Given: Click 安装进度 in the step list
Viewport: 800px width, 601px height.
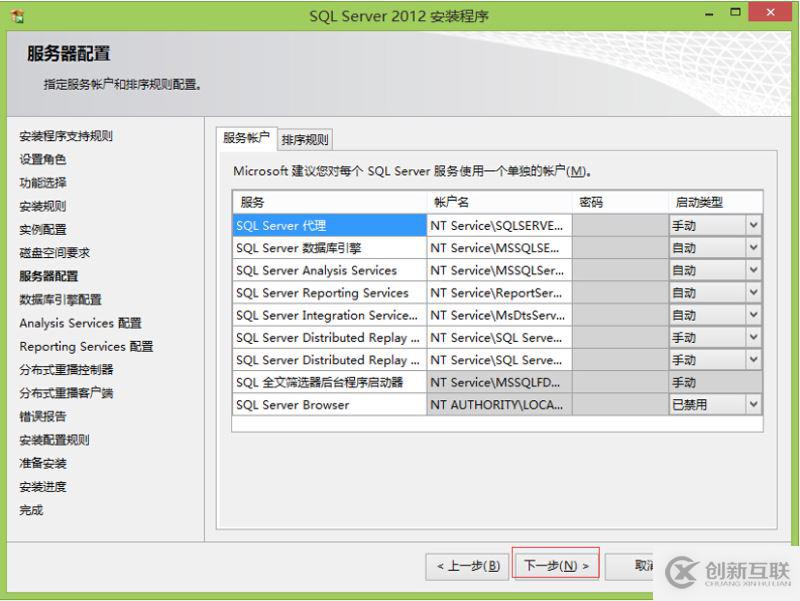Looking at the screenshot, I should (43, 487).
